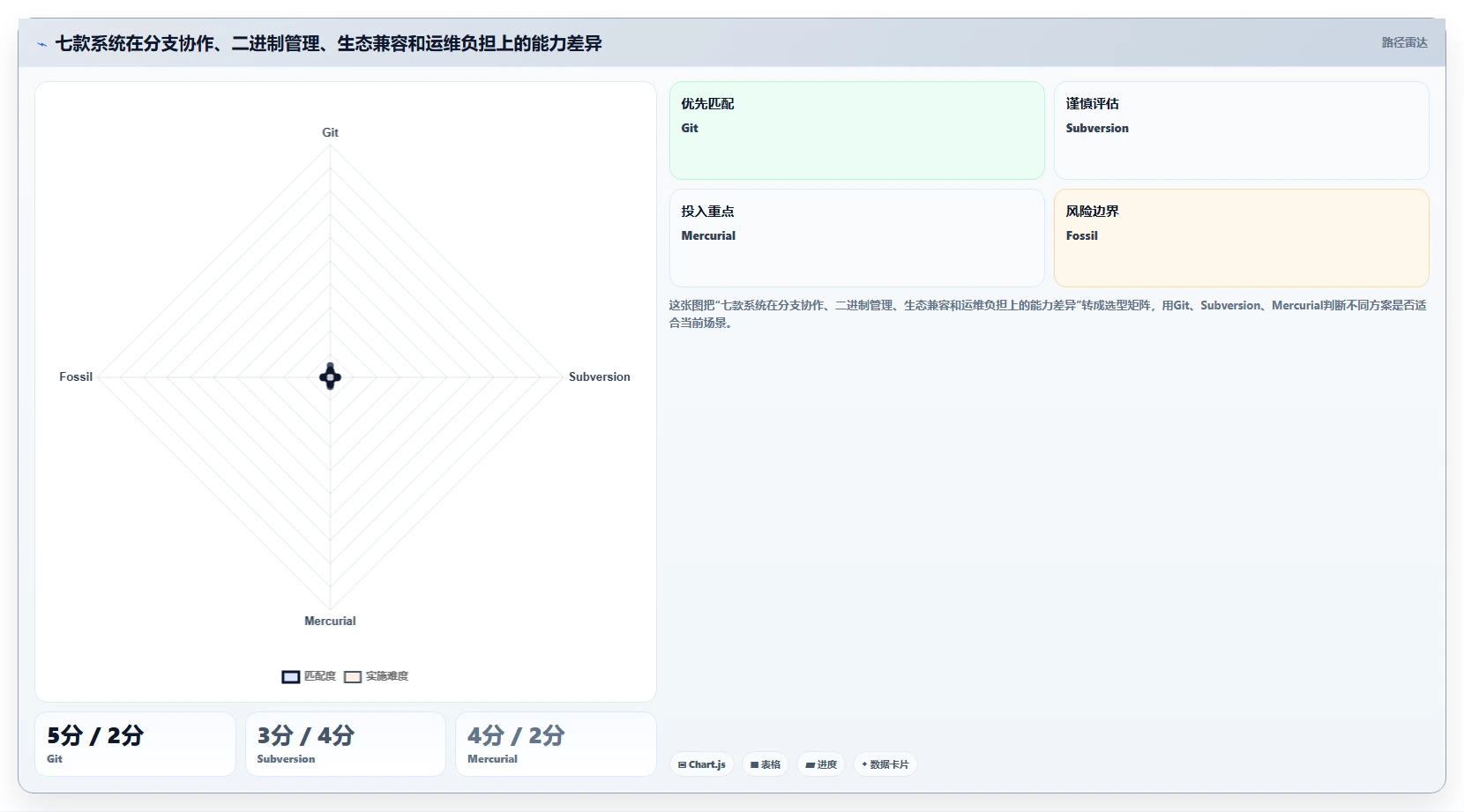Image resolution: width=1464 pixels, height=812 pixels.
Task: Click the data point at radar center
Action: pos(330,376)
